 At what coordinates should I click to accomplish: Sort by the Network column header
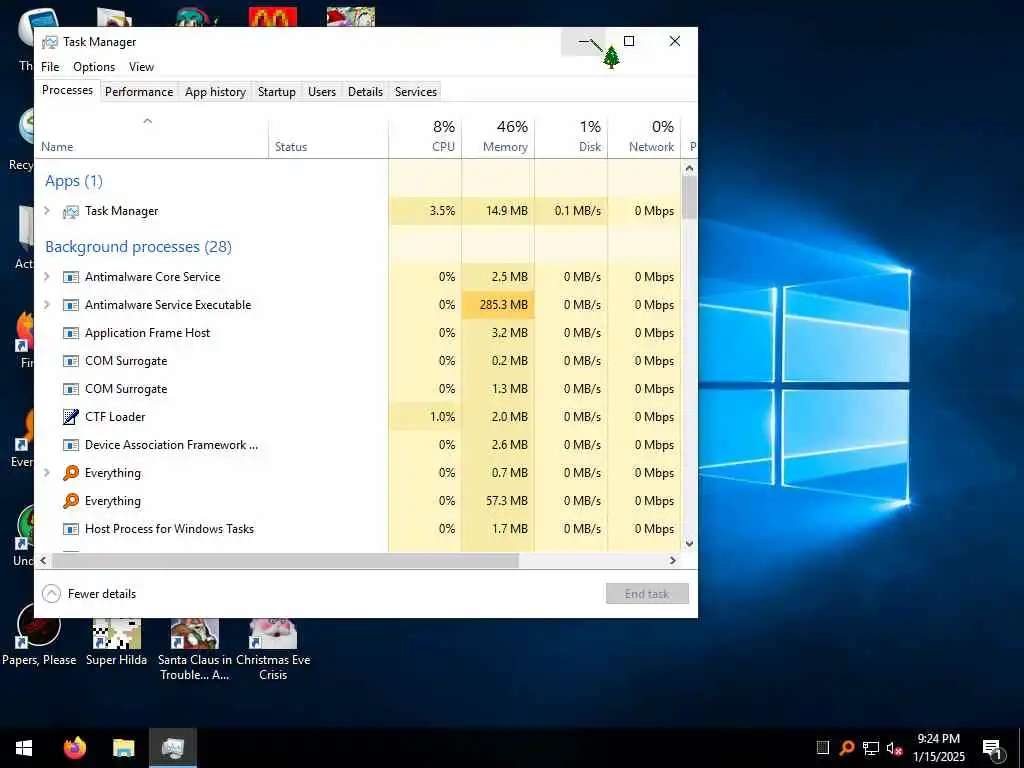click(645, 136)
